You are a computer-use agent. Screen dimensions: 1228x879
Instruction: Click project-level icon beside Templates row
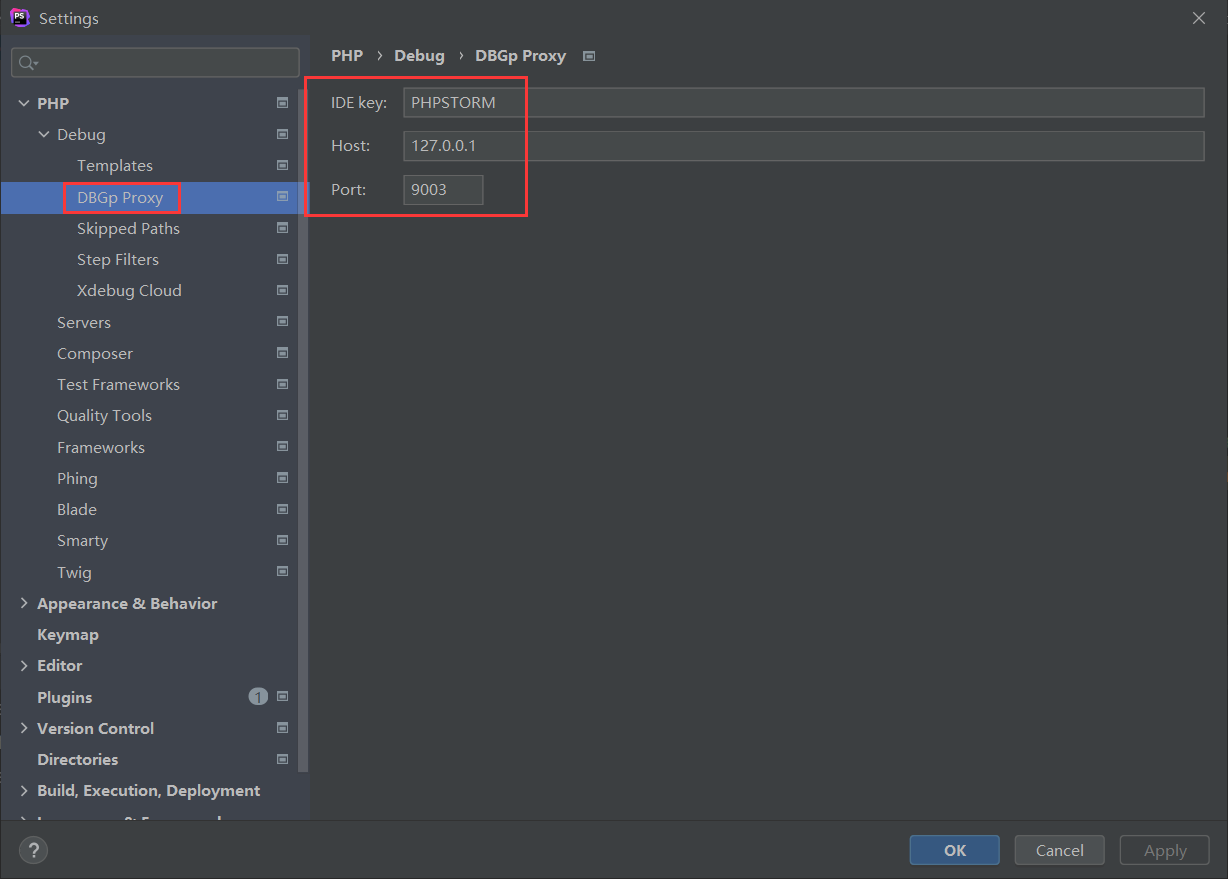click(x=282, y=165)
